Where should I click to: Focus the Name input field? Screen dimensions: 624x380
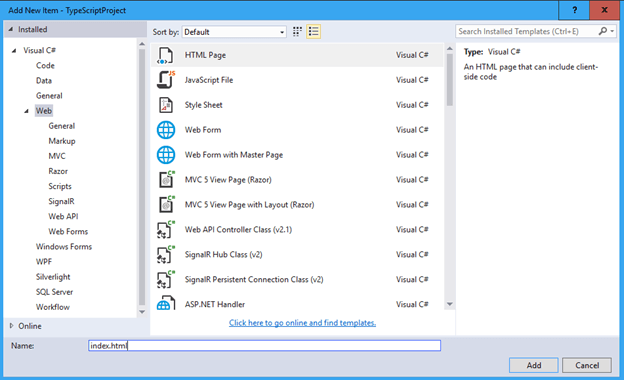coord(264,346)
